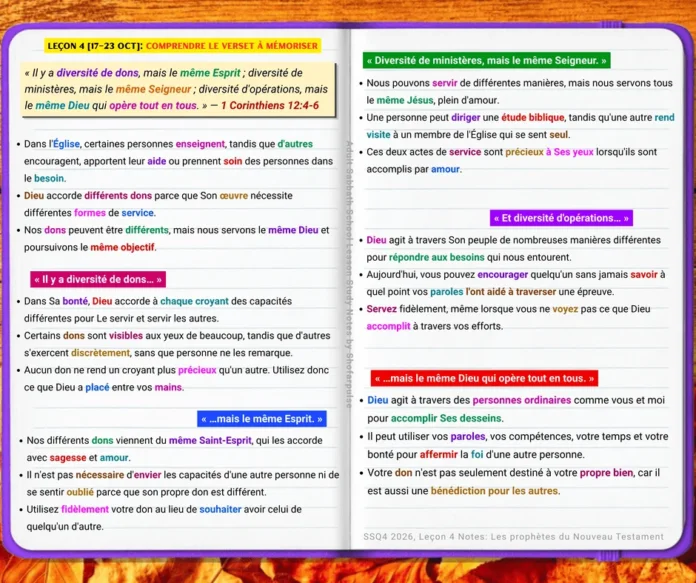Select the teal word 'foi'

(477, 455)
